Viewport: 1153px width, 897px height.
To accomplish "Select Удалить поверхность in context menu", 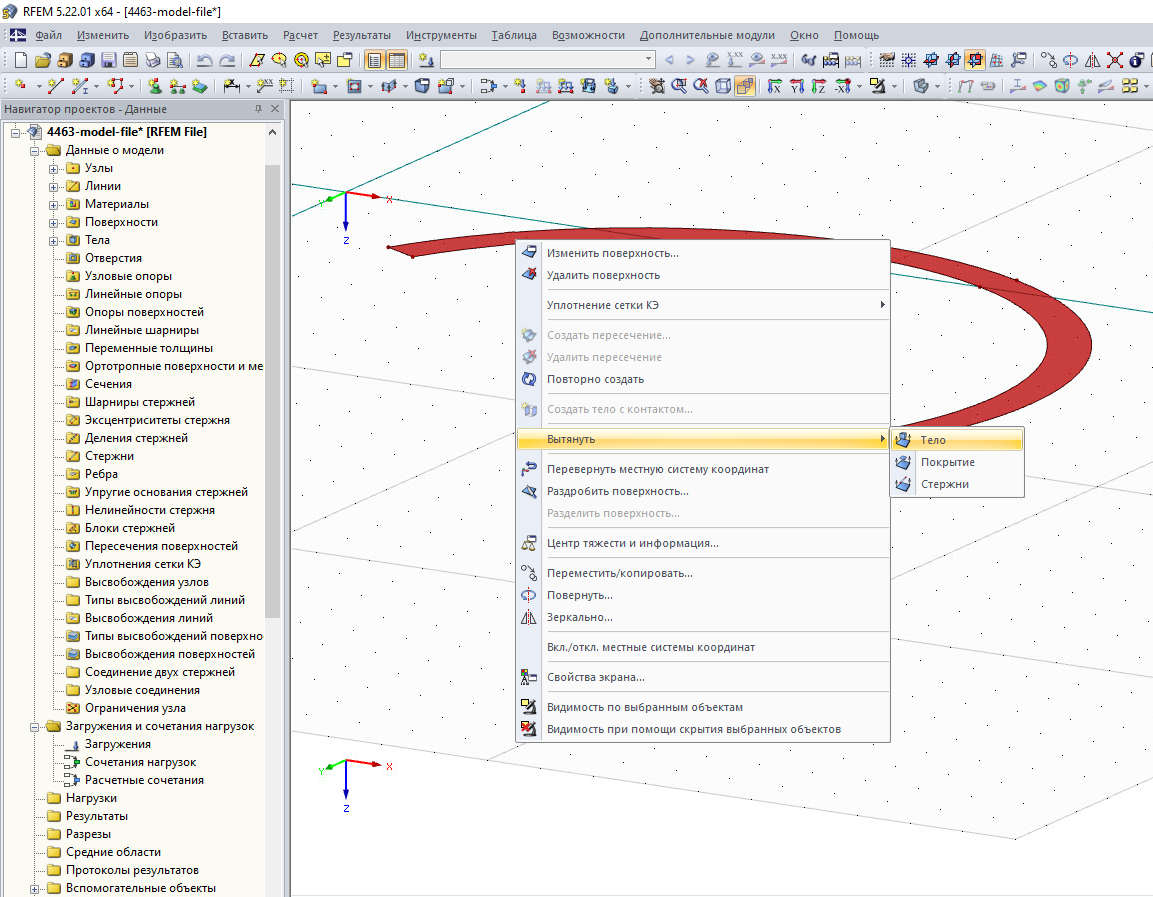I will pyautogui.click(x=703, y=275).
